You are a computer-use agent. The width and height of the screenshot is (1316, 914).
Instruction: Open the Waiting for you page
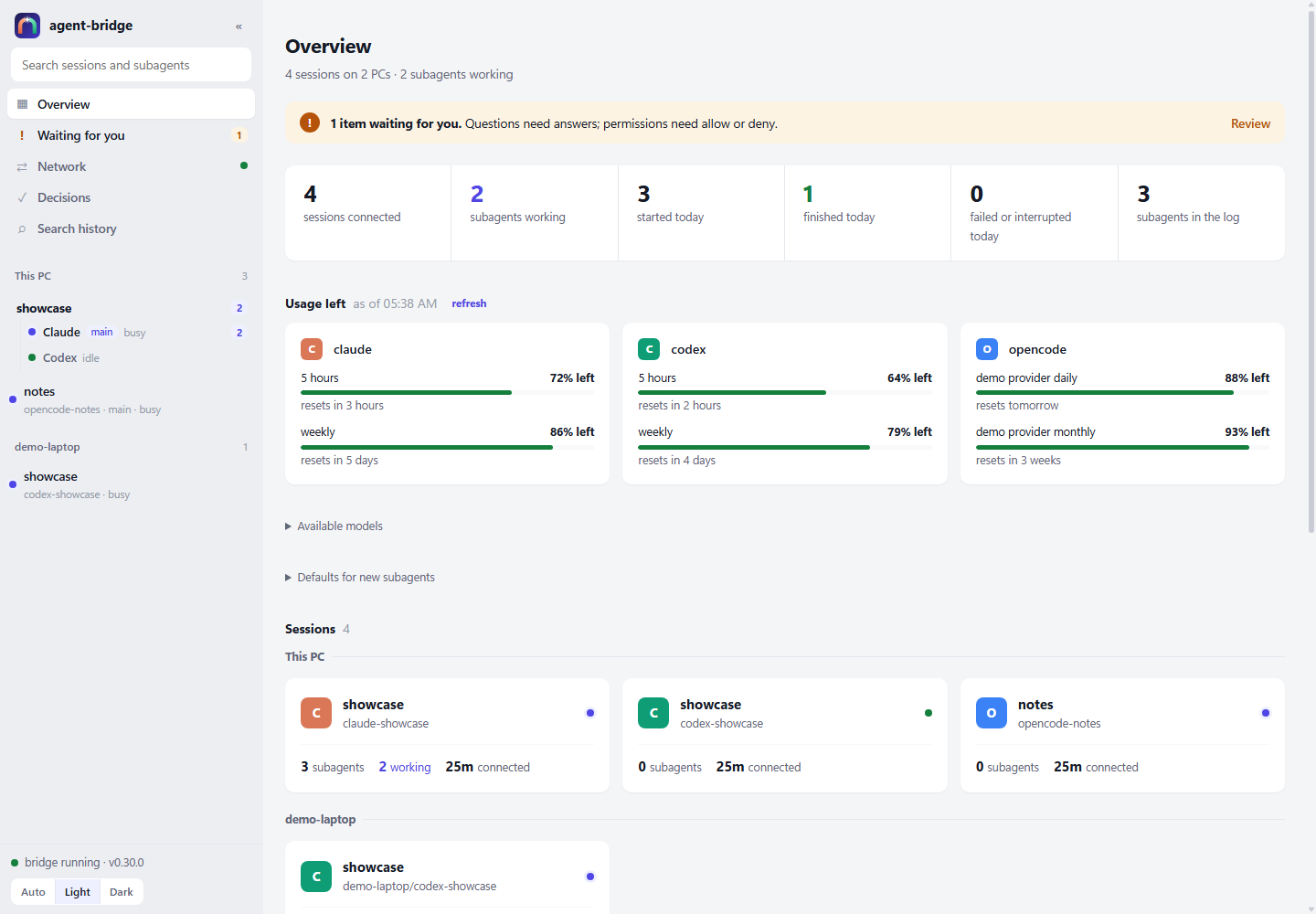[131, 135]
